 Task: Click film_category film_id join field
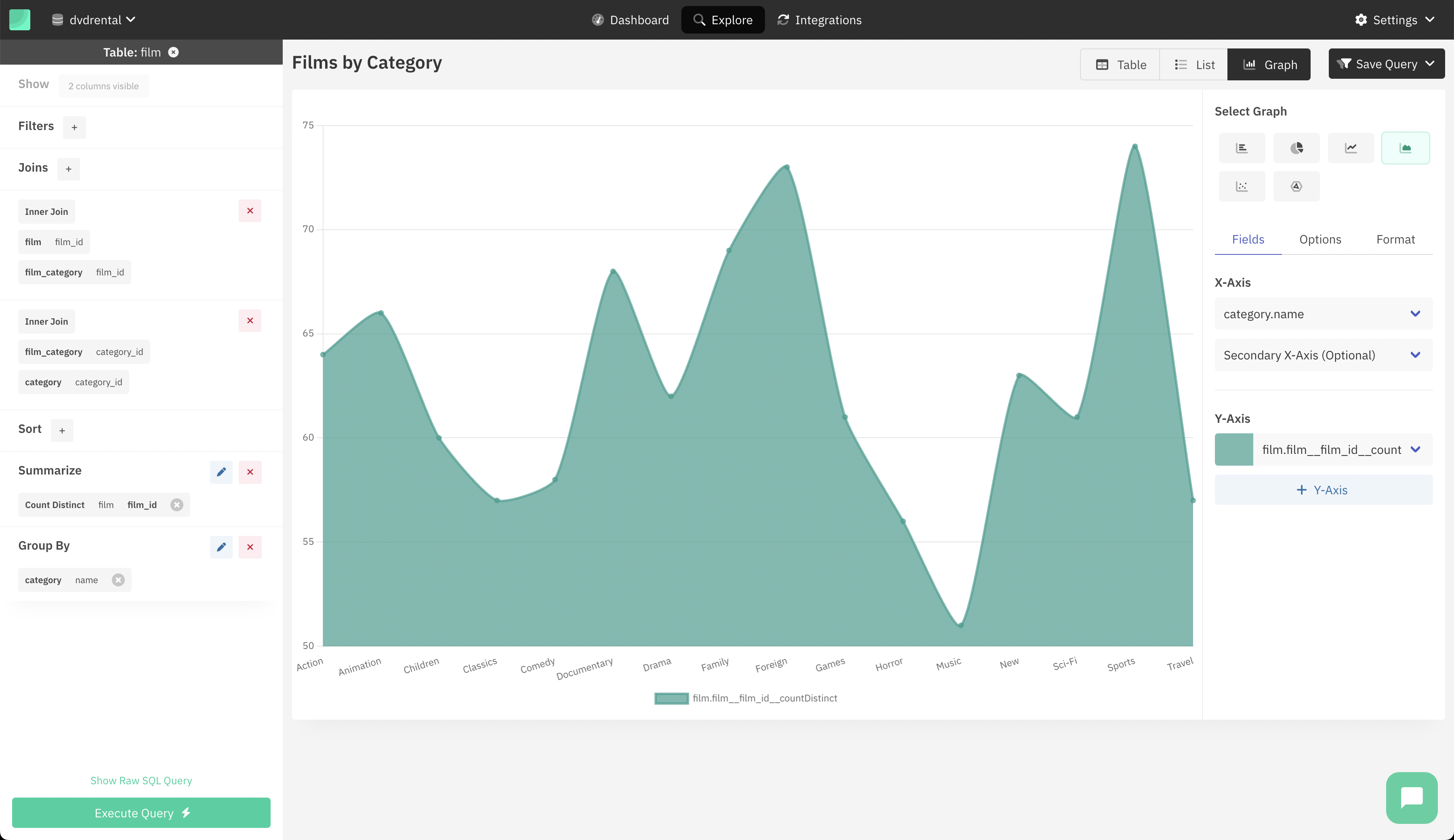74,272
